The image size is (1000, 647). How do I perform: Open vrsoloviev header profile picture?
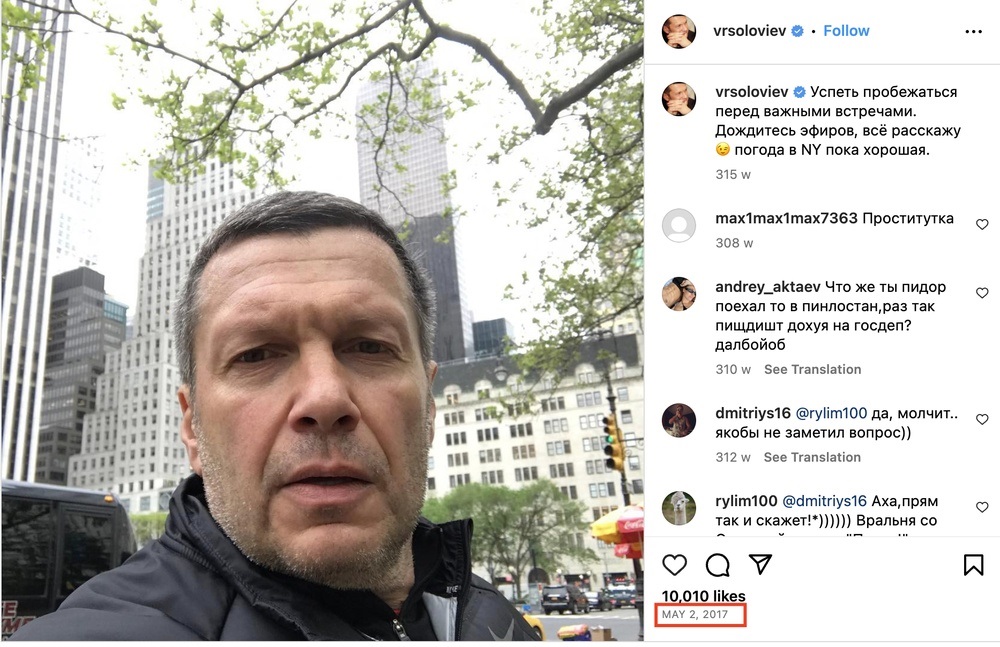click(679, 31)
